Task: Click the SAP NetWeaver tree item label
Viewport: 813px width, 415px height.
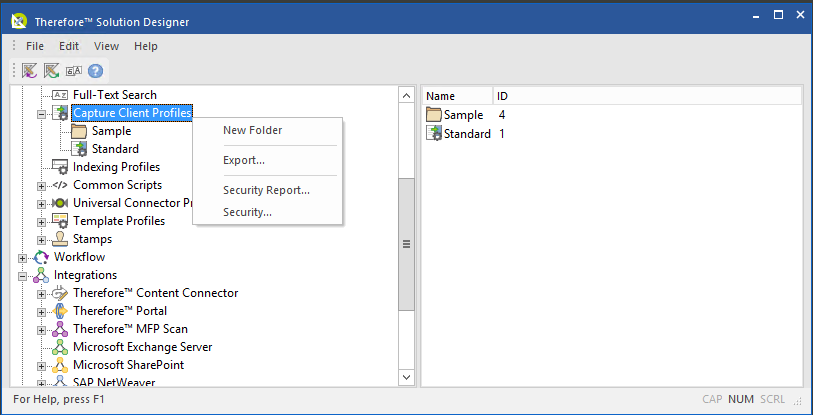Action: click(x=114, y=382)
